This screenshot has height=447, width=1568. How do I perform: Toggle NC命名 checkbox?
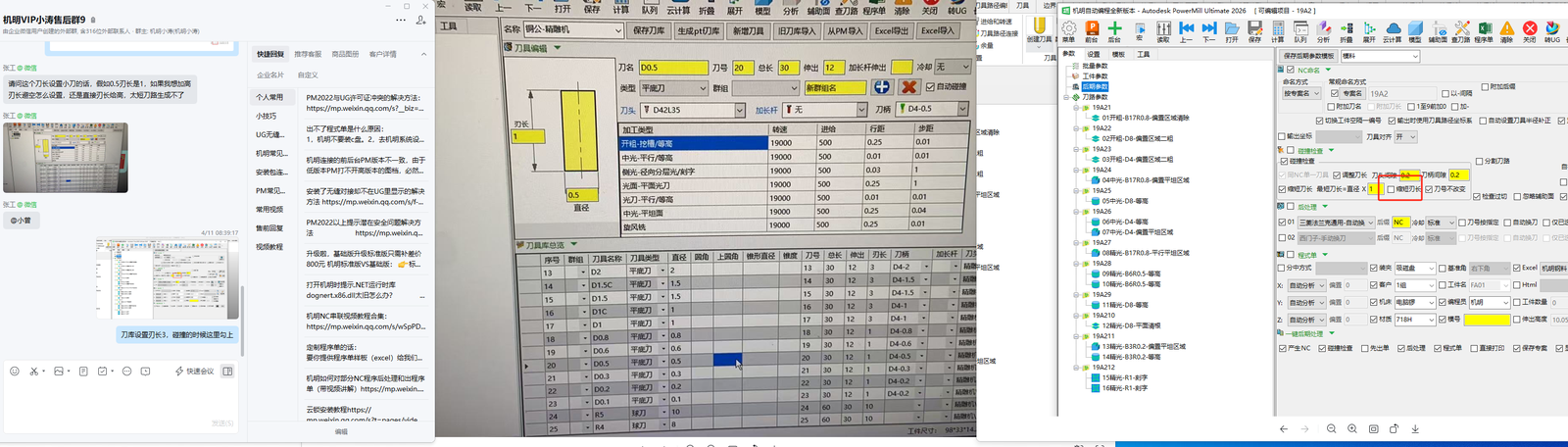1290,70
